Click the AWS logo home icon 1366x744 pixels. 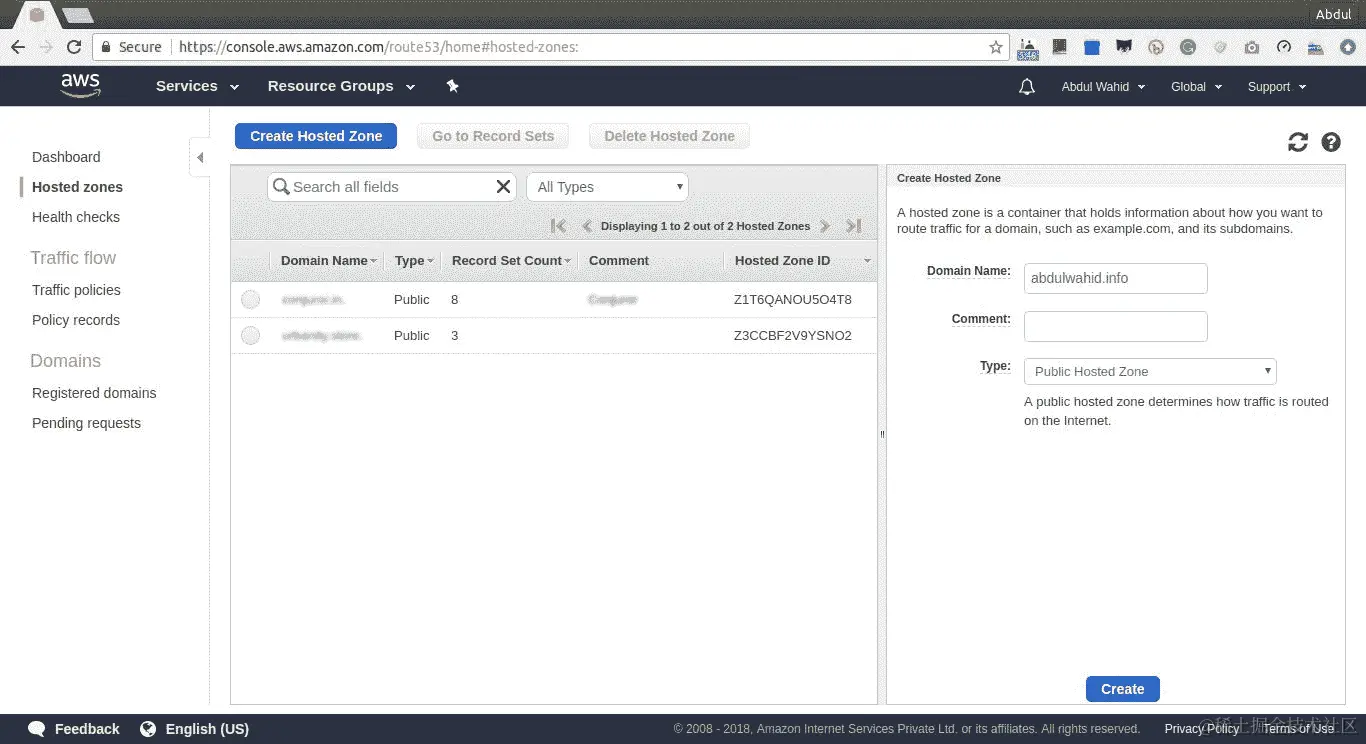click(80, 86)
